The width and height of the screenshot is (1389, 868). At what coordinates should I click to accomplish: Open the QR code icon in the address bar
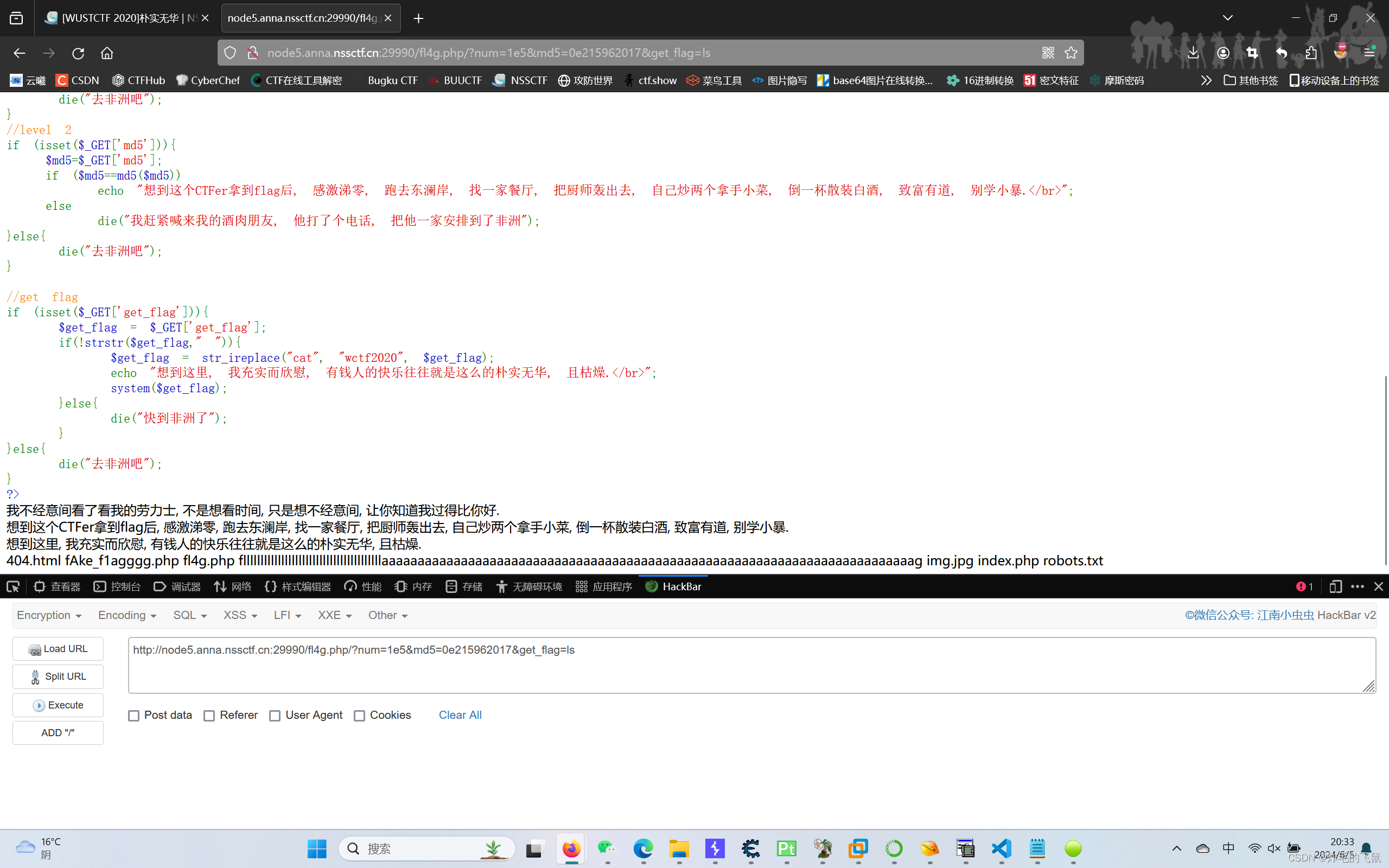coord(1048,53)
